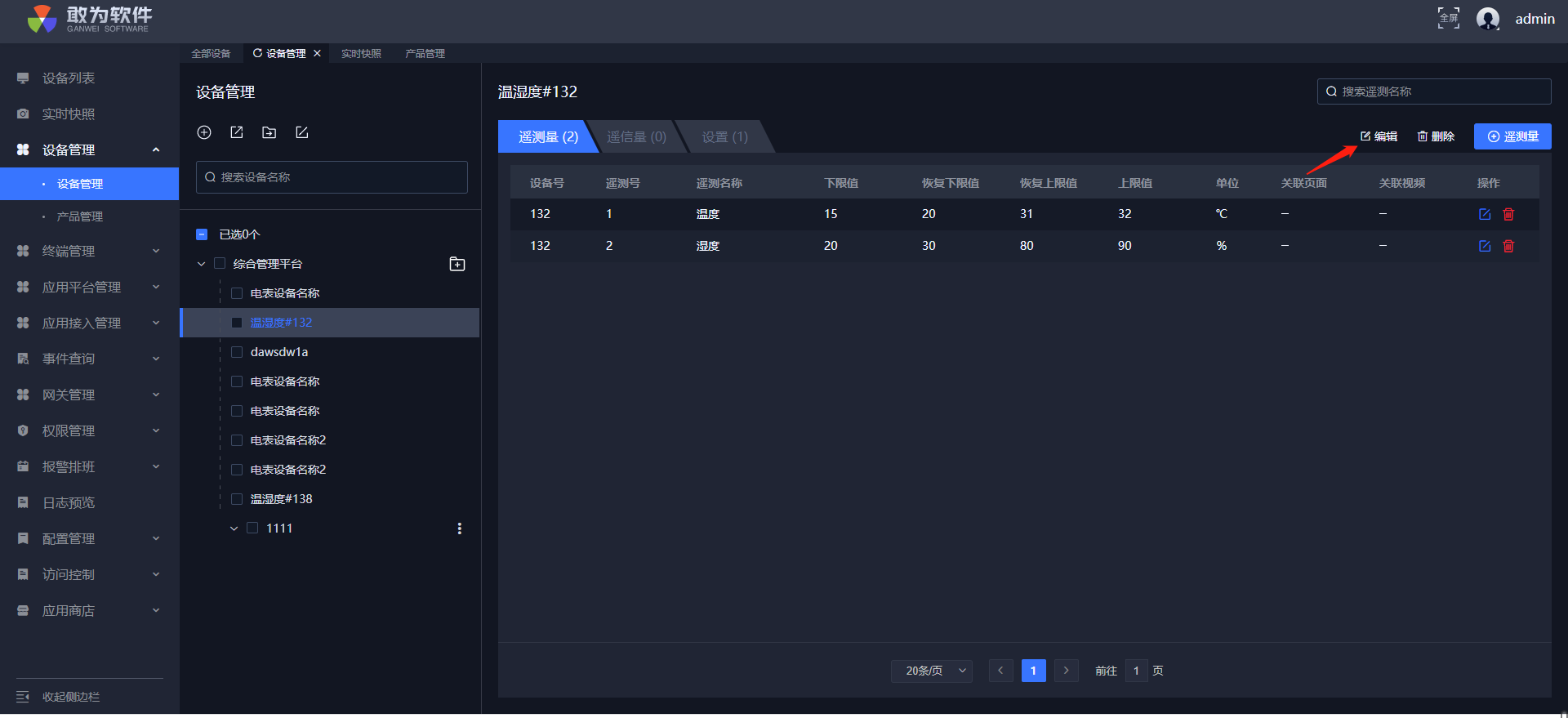Select the 设置 (1) tab
Viewport: 1568px width, 718px height.
pos(724,136)
